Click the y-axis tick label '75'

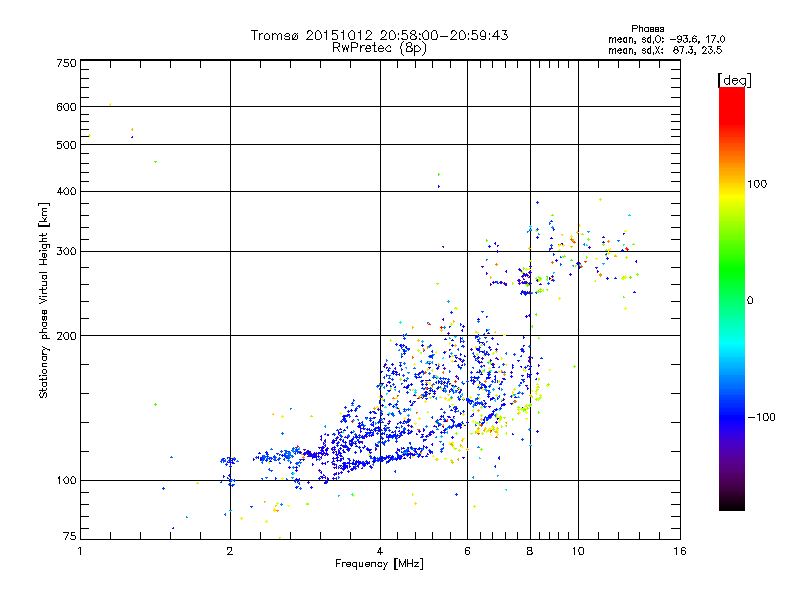tap(70, 536)
